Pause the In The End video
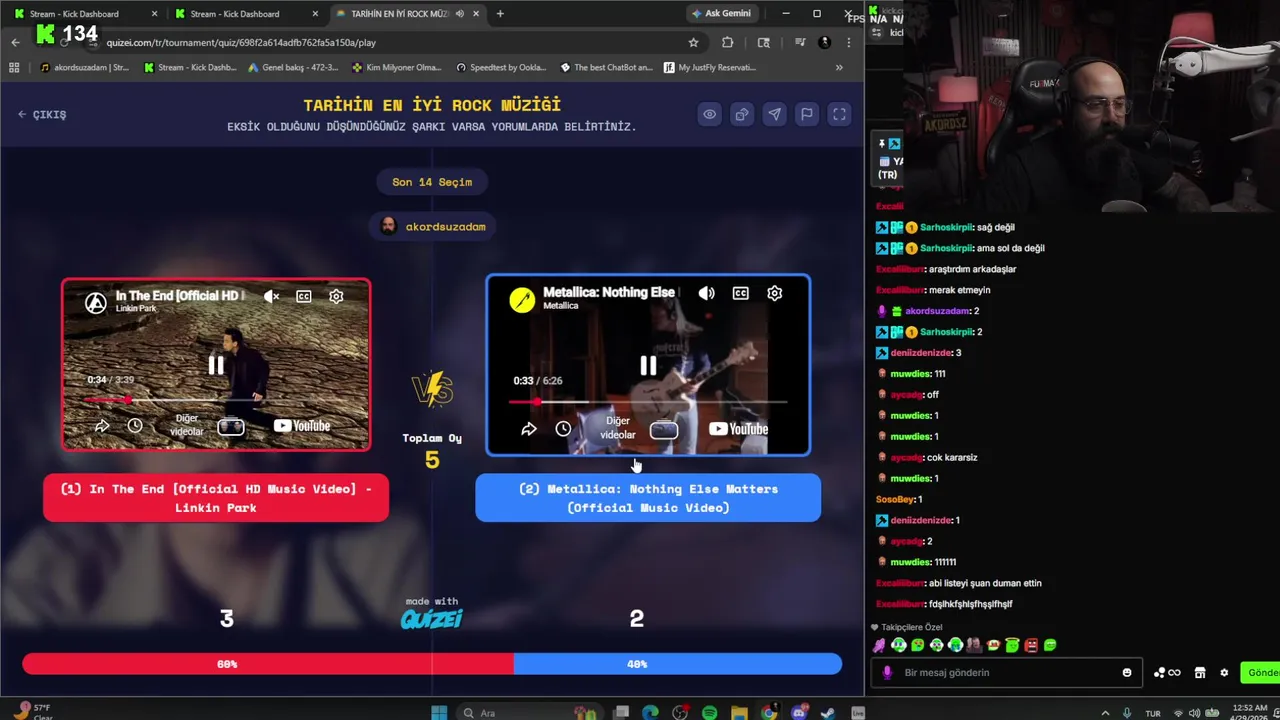The width and height of the screenshot is (1280, 720). pyautogui.click(x=216, y=365)
